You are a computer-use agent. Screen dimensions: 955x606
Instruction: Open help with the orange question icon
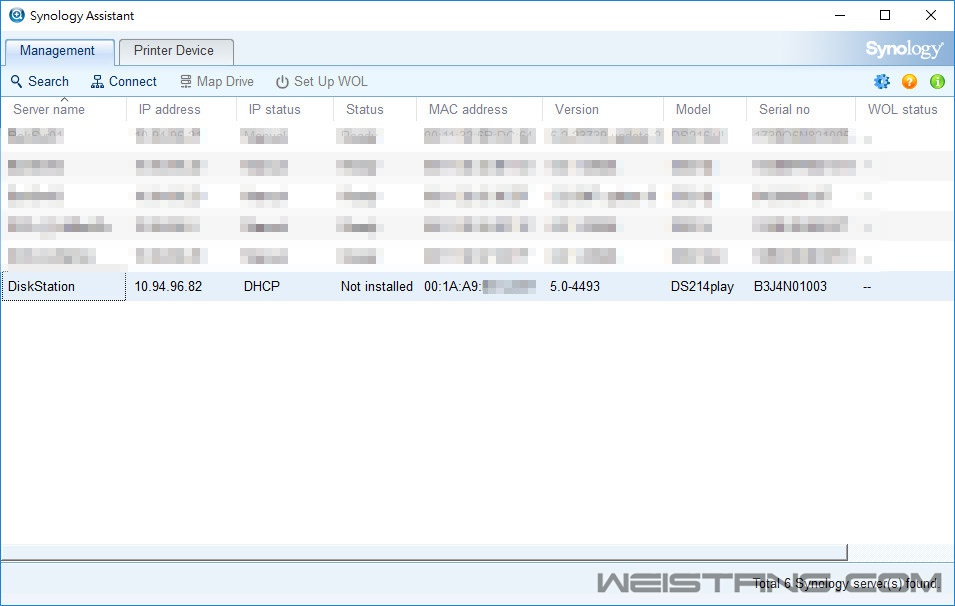909,82
